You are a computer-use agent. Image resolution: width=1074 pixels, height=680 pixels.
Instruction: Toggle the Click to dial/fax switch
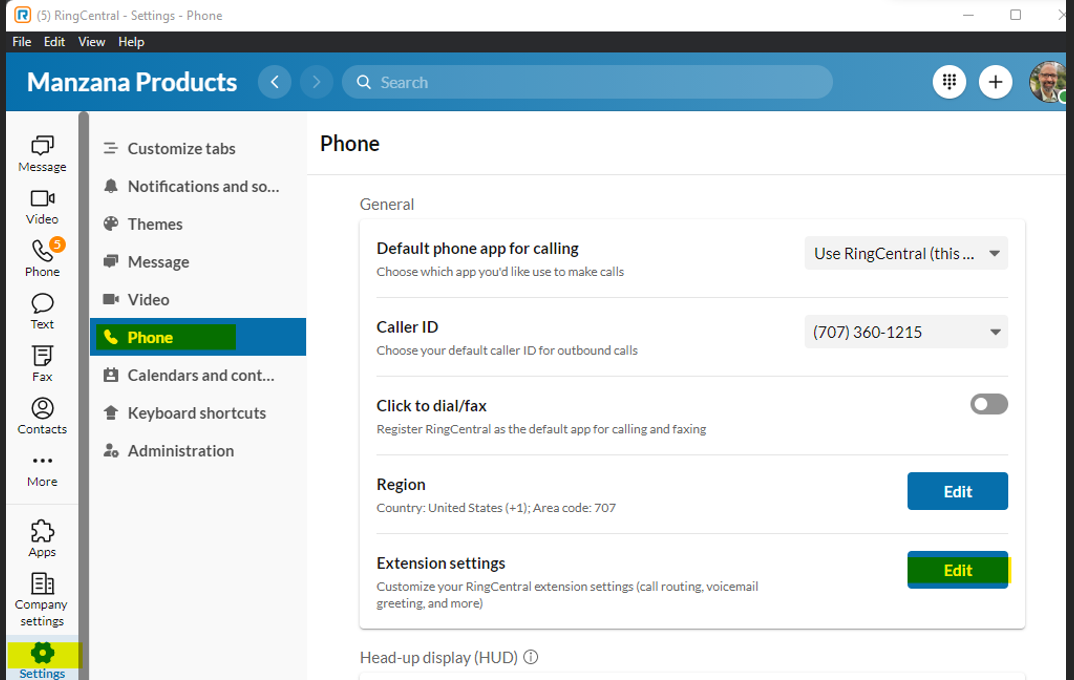point(988,404)
